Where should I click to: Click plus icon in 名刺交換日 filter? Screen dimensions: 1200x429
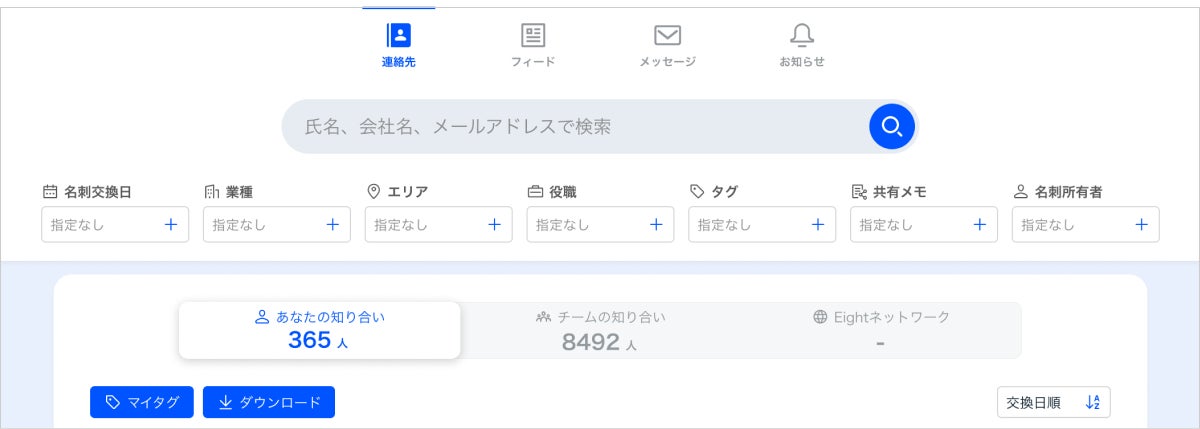coord(171,225)
